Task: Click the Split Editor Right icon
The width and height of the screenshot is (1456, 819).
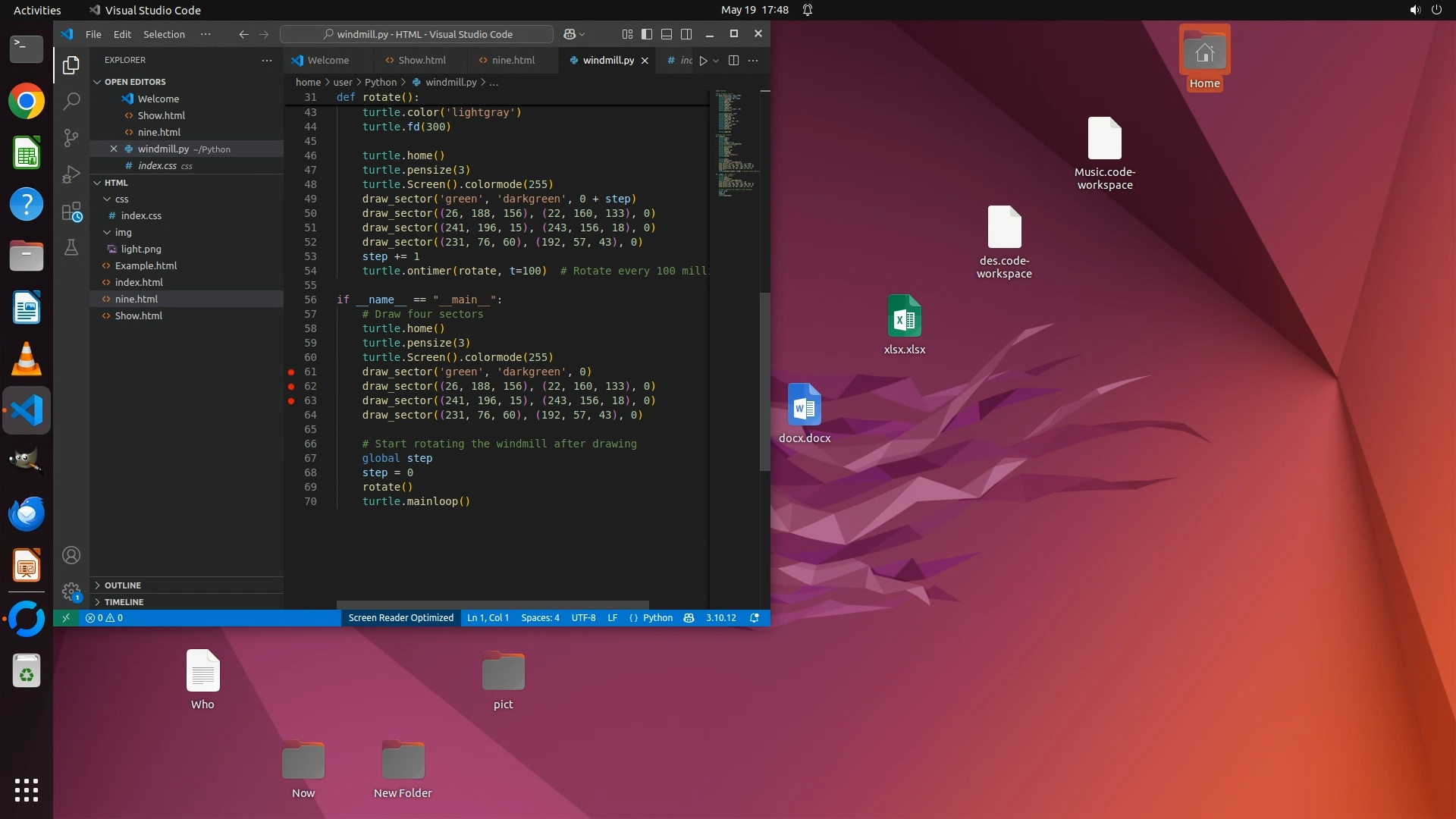Action: 733,61
